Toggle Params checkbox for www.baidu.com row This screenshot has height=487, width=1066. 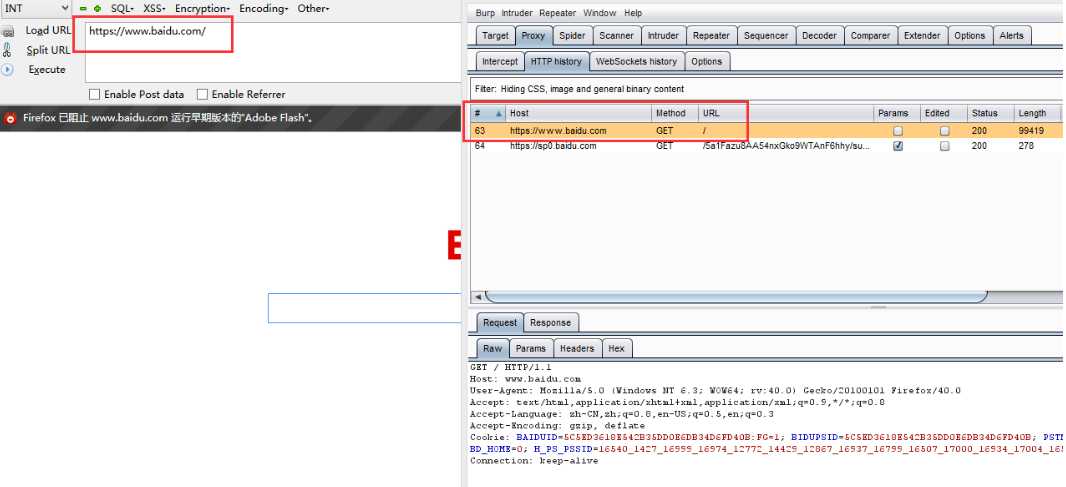(x=898, y=131)
